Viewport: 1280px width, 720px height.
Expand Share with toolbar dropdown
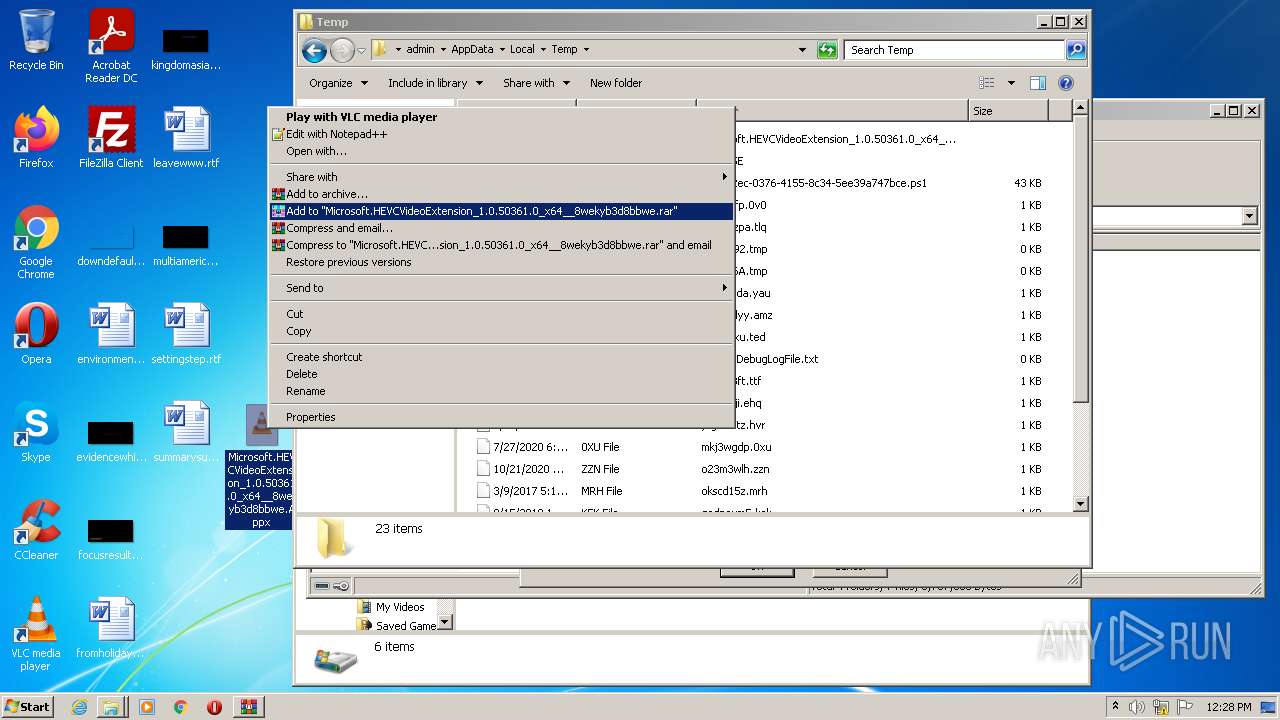[x=536, y=83]
